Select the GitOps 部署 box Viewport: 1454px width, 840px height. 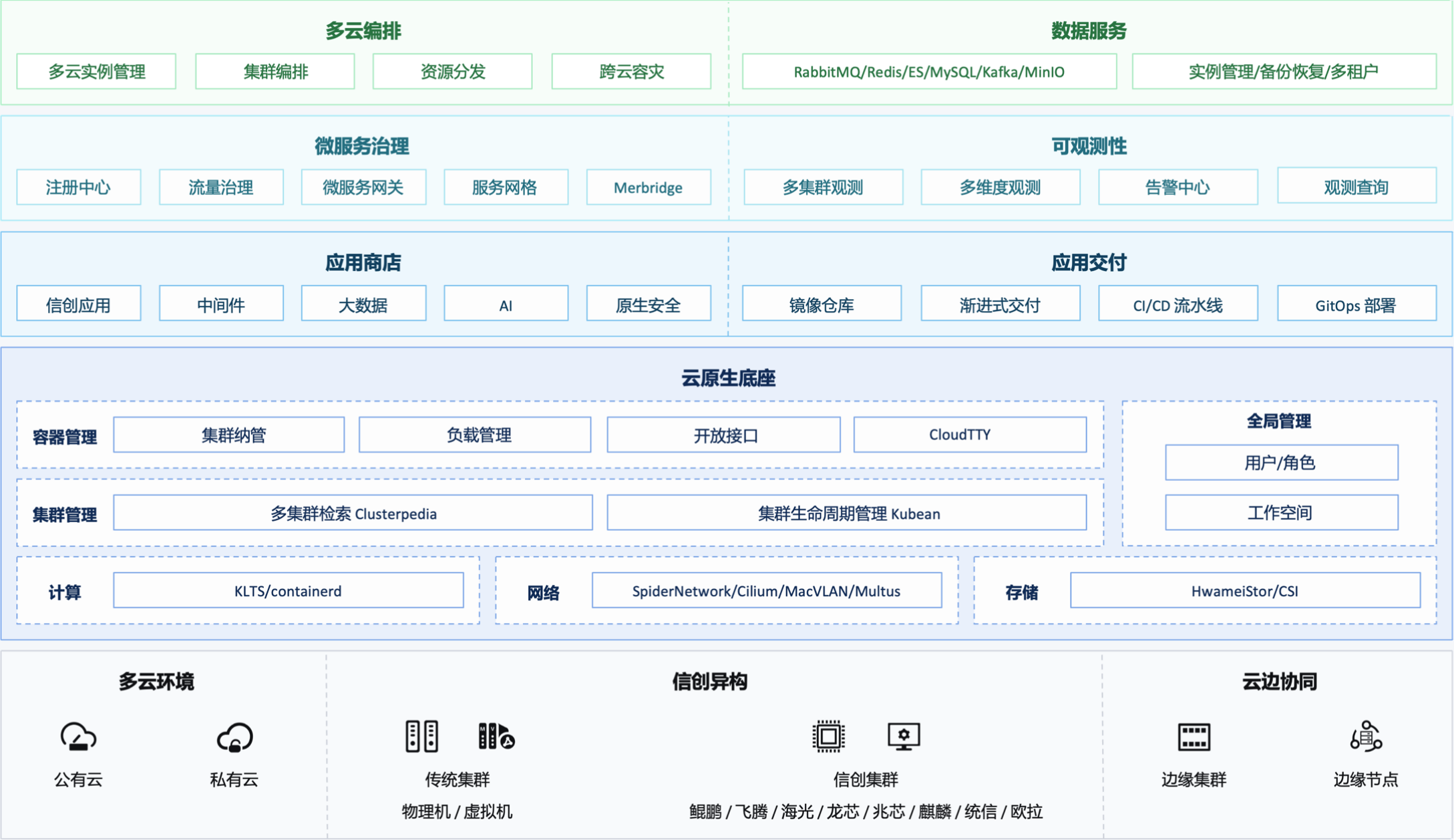1356,304
